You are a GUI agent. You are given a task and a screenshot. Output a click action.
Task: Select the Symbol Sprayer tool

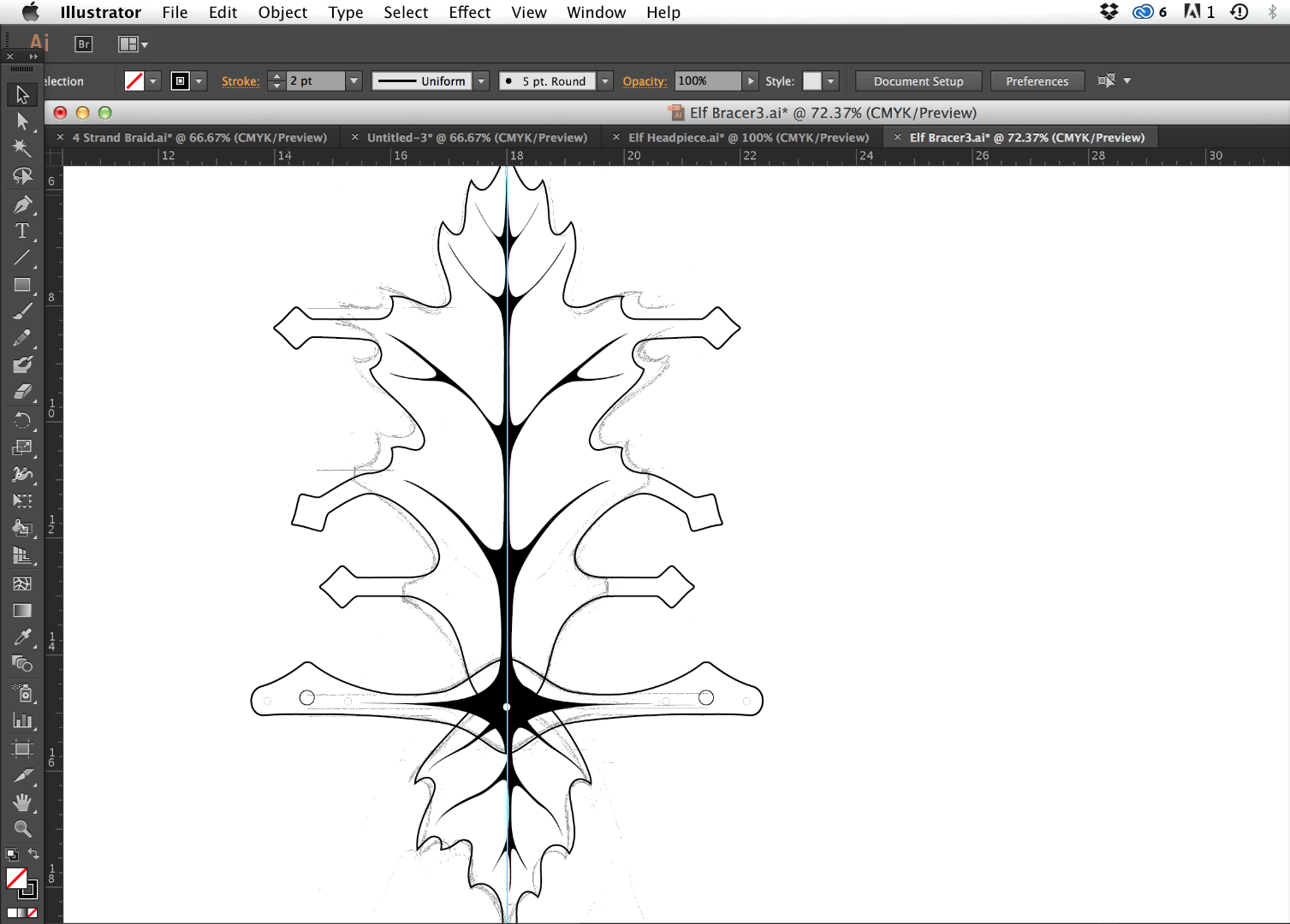(22, 693)
